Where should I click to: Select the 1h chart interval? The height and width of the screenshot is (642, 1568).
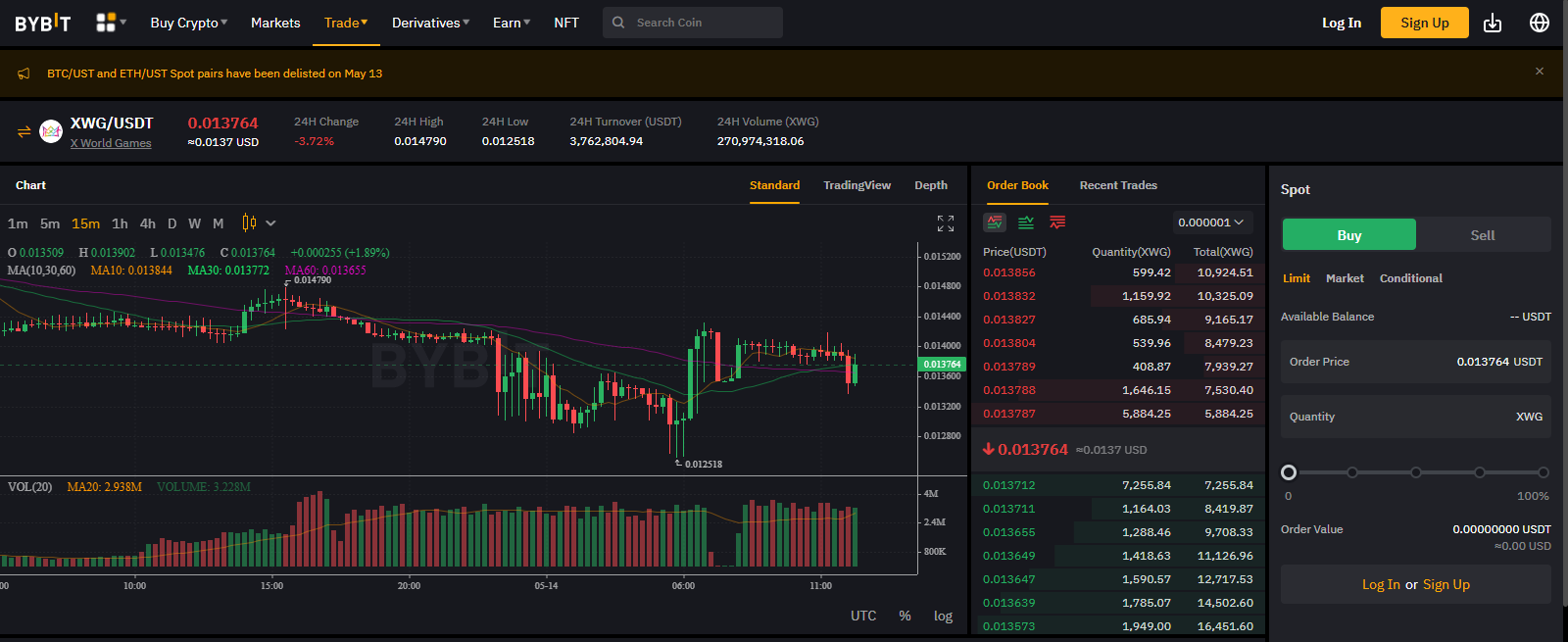click(x=120, y=223)
